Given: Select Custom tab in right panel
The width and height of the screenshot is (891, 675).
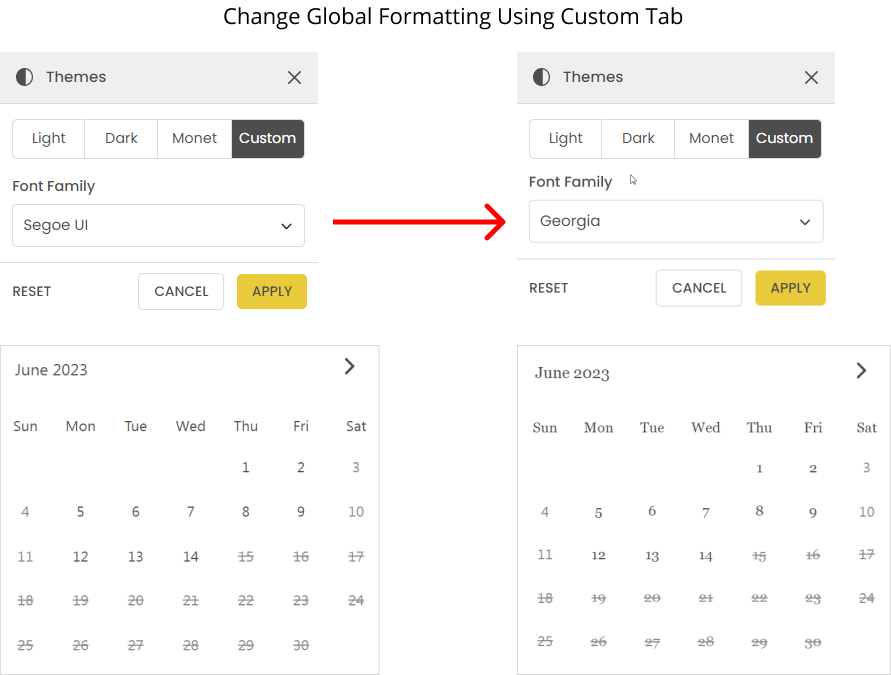Looking at the screenshot, I should [x=784, y=139].
